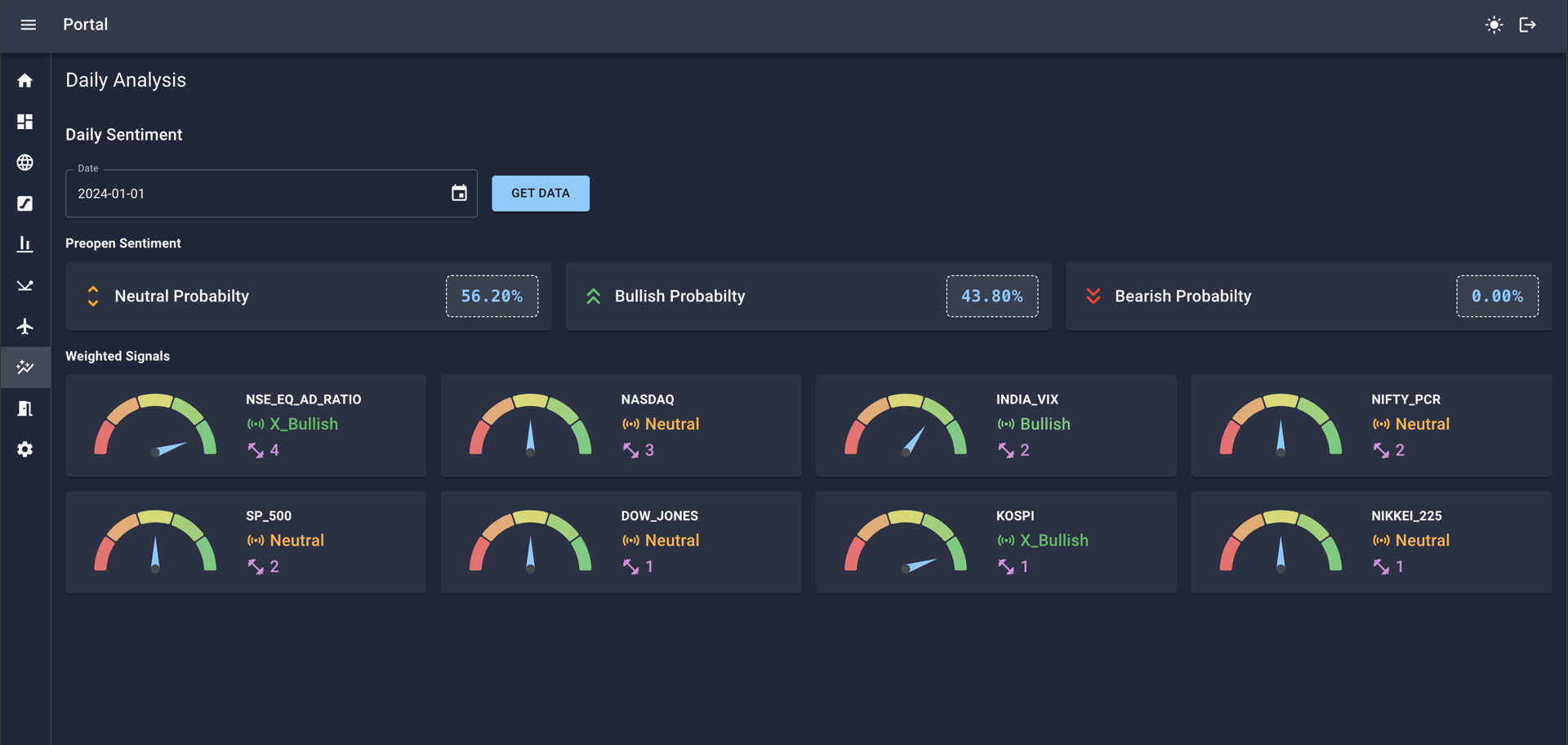
Task: Click the weight arrow icon in NIFTY_PCR card
Action: click(1381, 450)
